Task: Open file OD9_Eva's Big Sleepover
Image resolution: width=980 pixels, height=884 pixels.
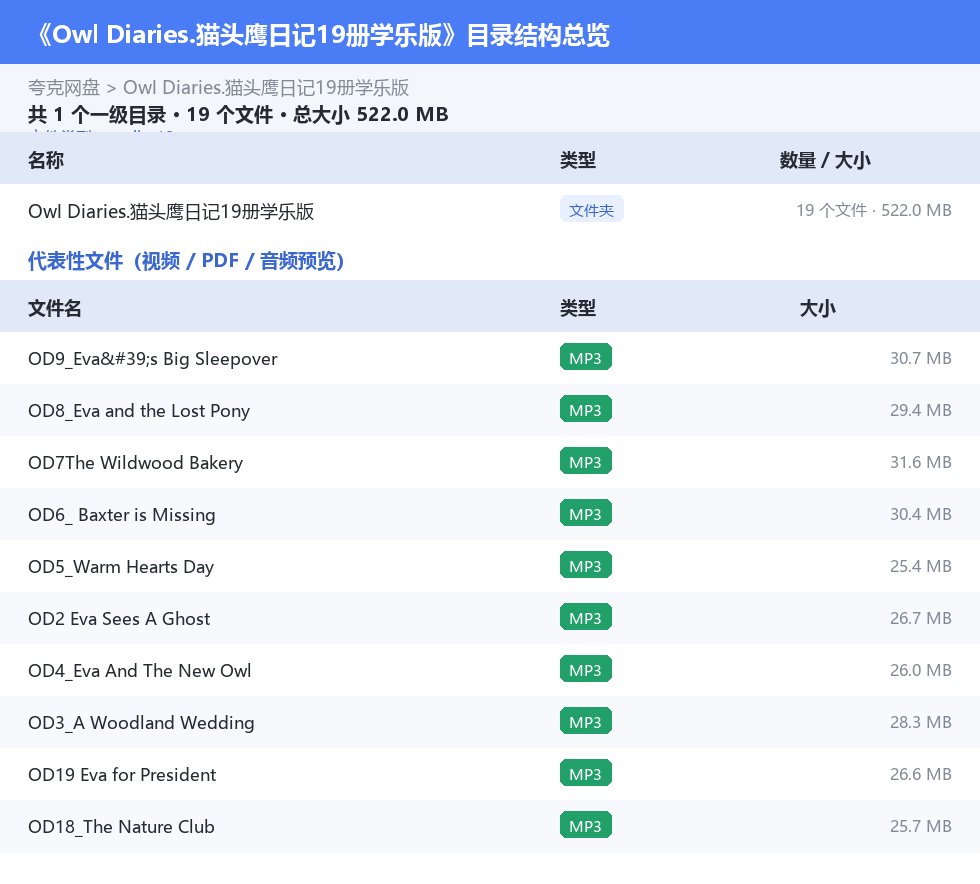Action: coord(152,359)
